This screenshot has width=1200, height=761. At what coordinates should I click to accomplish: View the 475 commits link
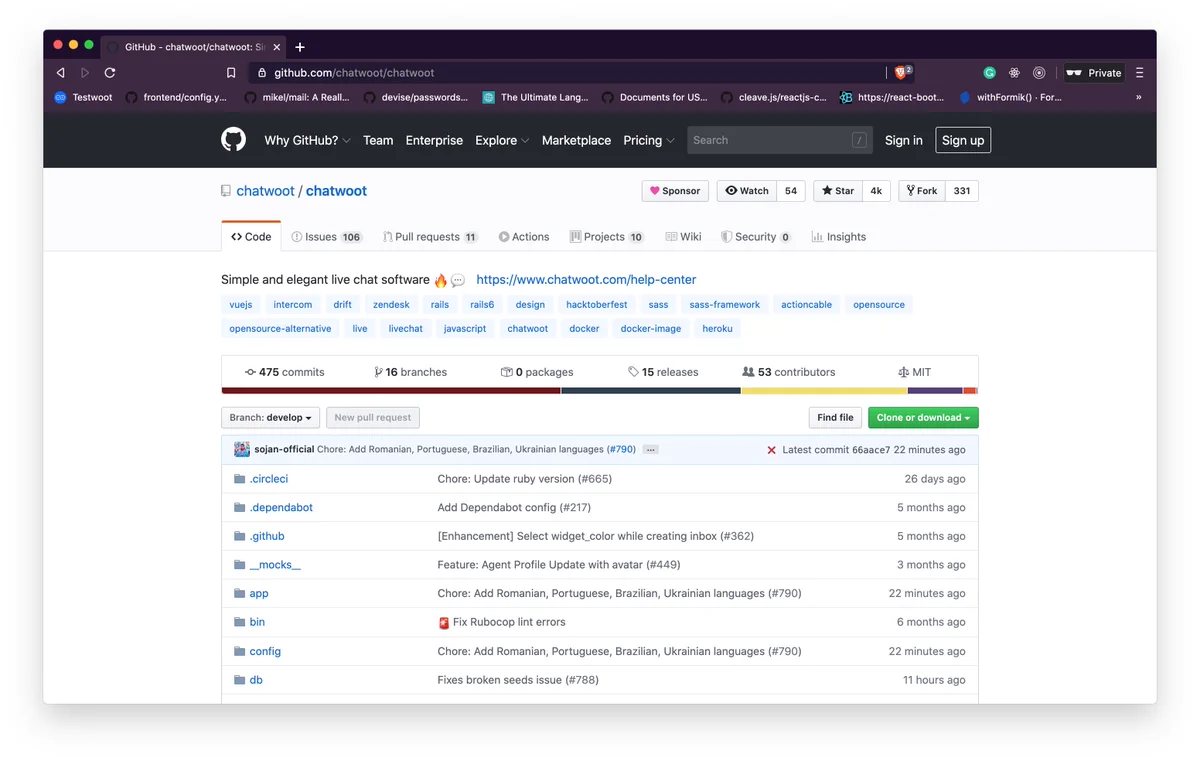(x=284, y=372)
